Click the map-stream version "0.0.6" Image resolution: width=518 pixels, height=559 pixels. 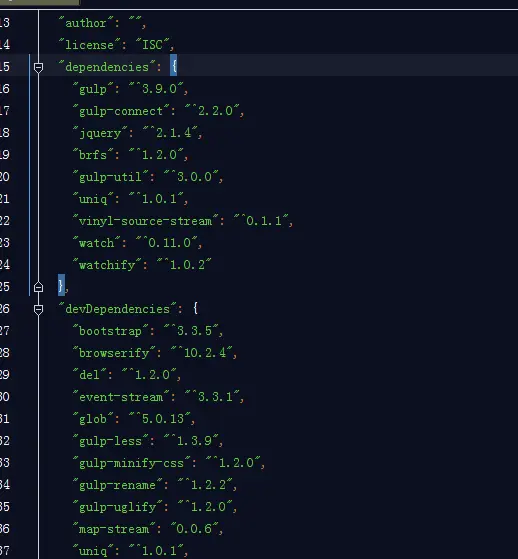[194, 529]
